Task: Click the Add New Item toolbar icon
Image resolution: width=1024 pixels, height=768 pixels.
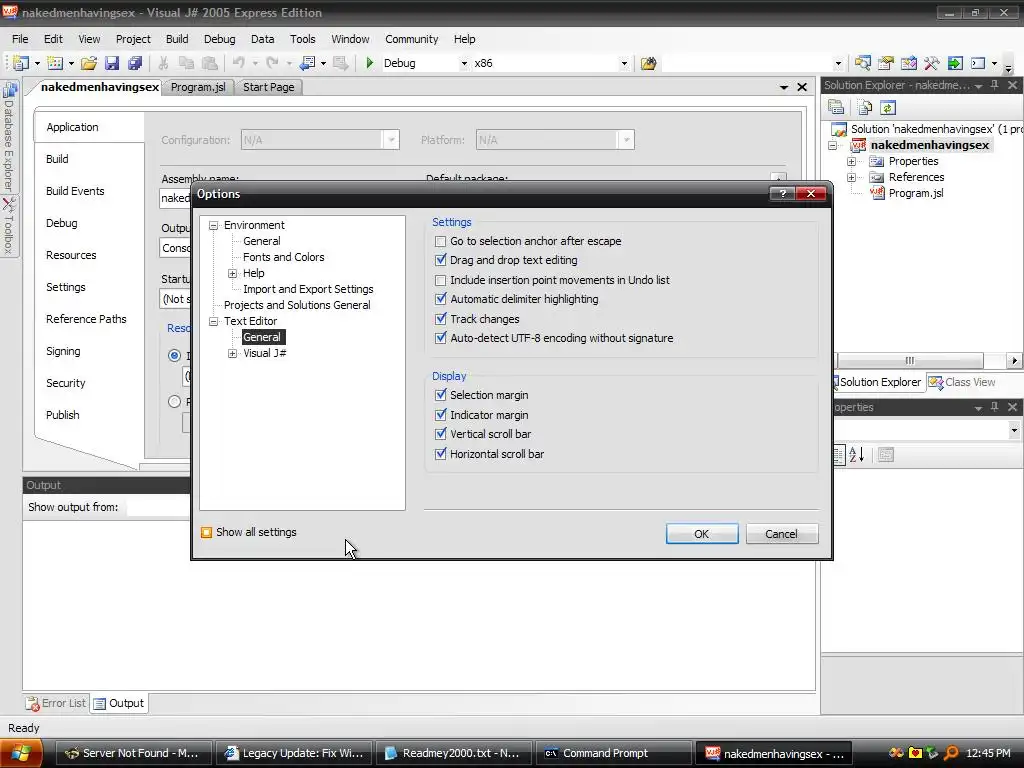Action: tap(56, 63)
